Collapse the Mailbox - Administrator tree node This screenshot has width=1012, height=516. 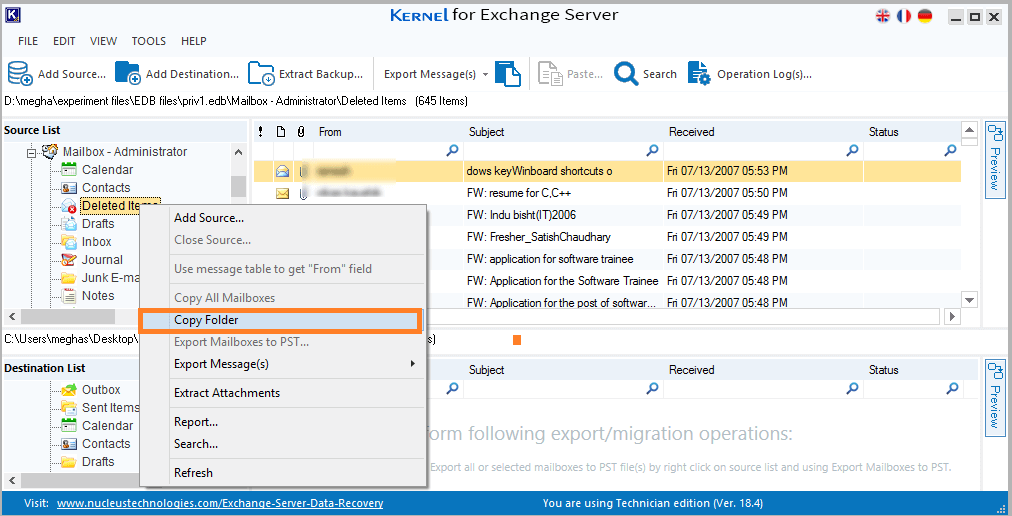click(x=31, y=153)
